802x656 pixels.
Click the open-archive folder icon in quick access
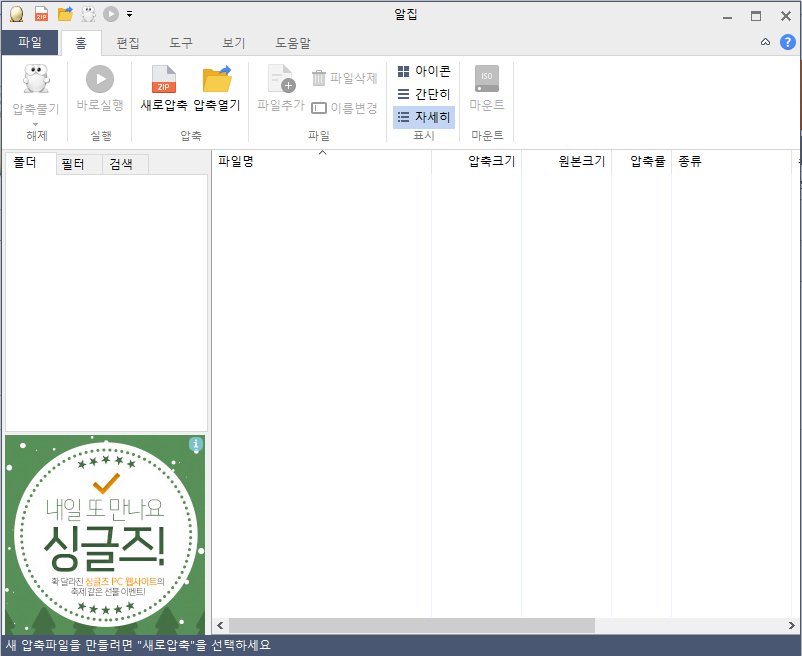[65, 14]
